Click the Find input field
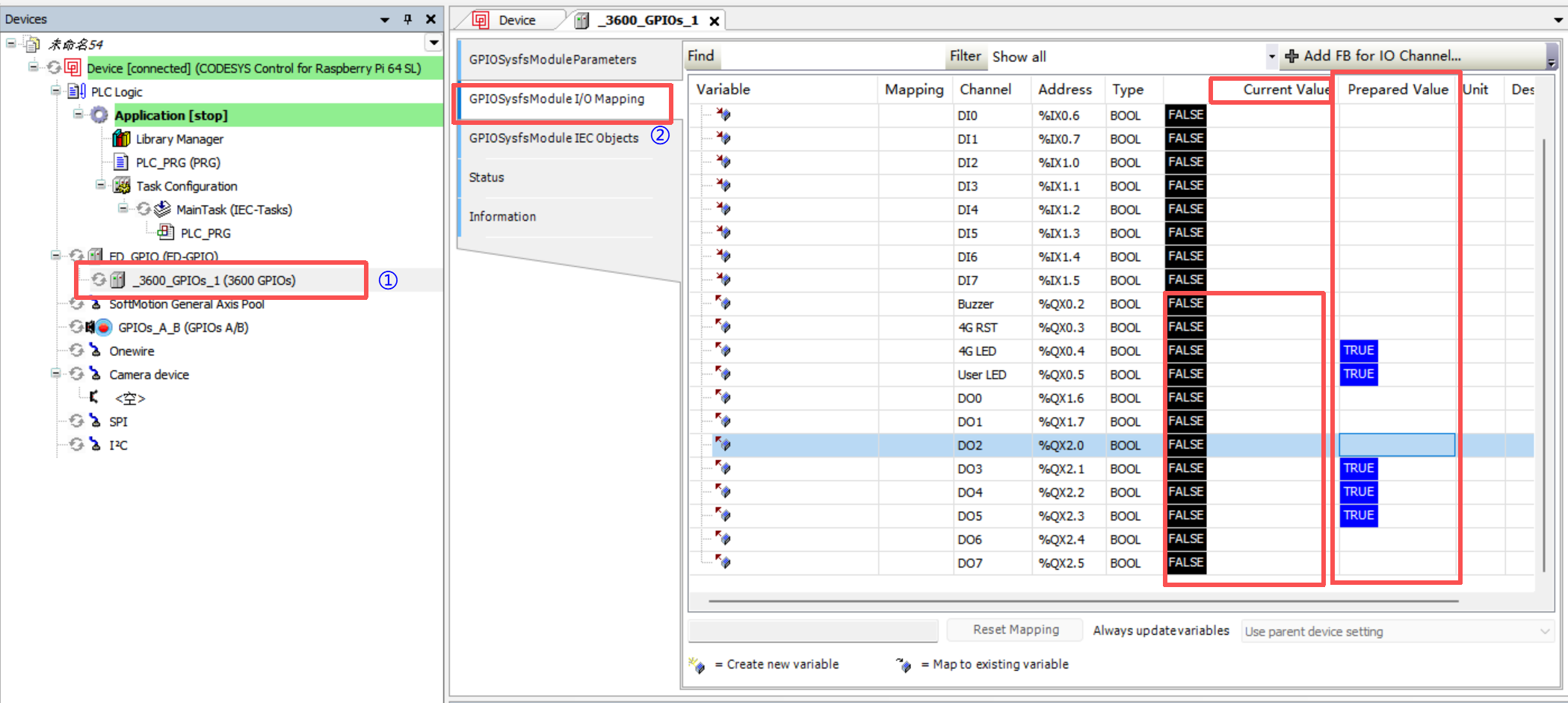This screenshot has width=1568, height=703. point(830,57)
